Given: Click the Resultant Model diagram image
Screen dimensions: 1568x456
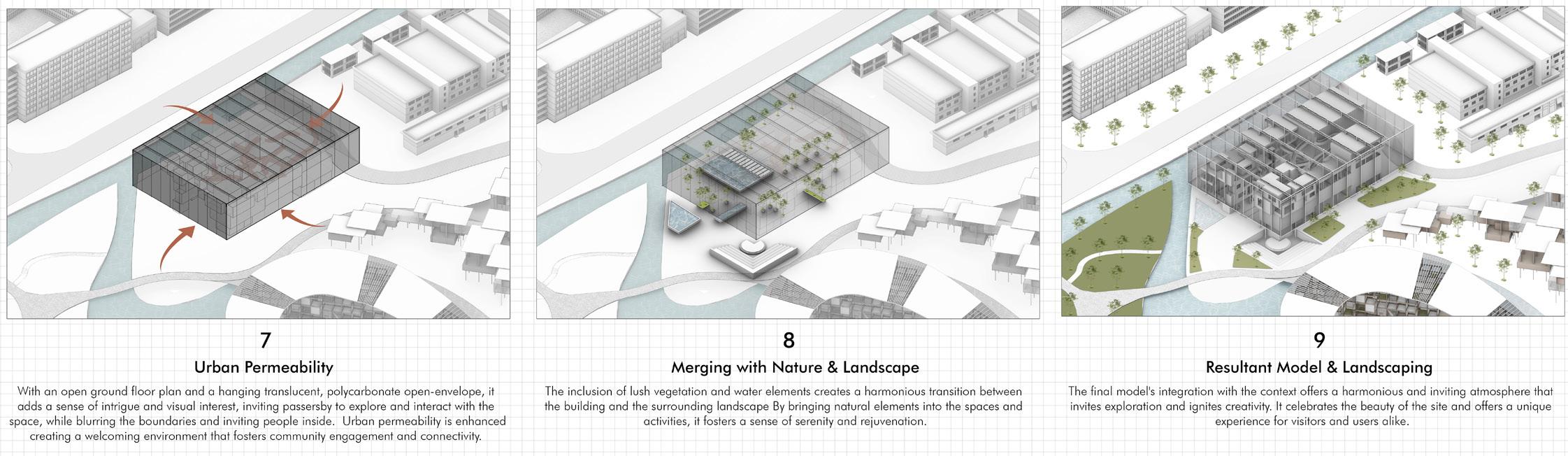Looking at the screenshot, I should 1312,161.
